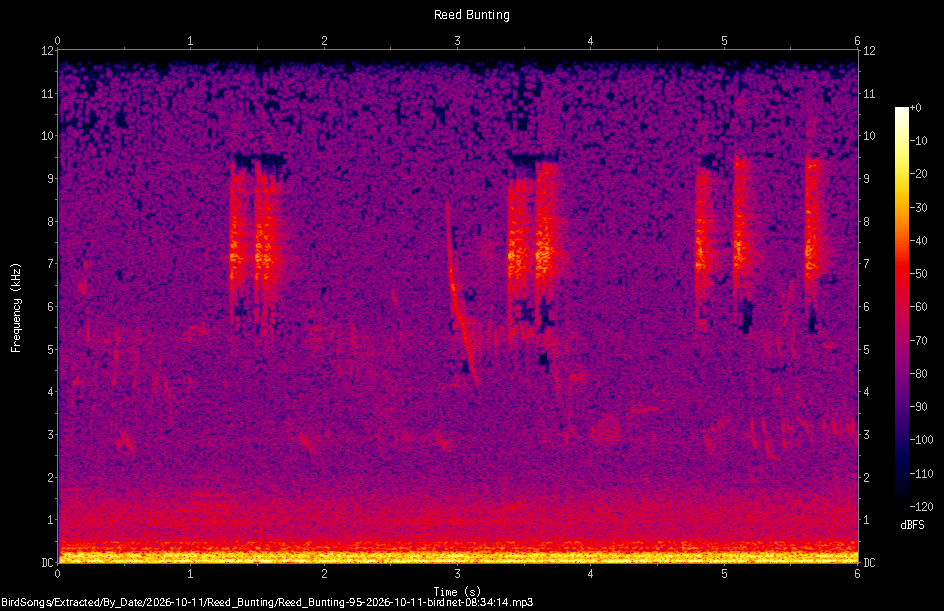
Task: Click the "Frequency (kHz)" axis label
Action: click(16, 308)
